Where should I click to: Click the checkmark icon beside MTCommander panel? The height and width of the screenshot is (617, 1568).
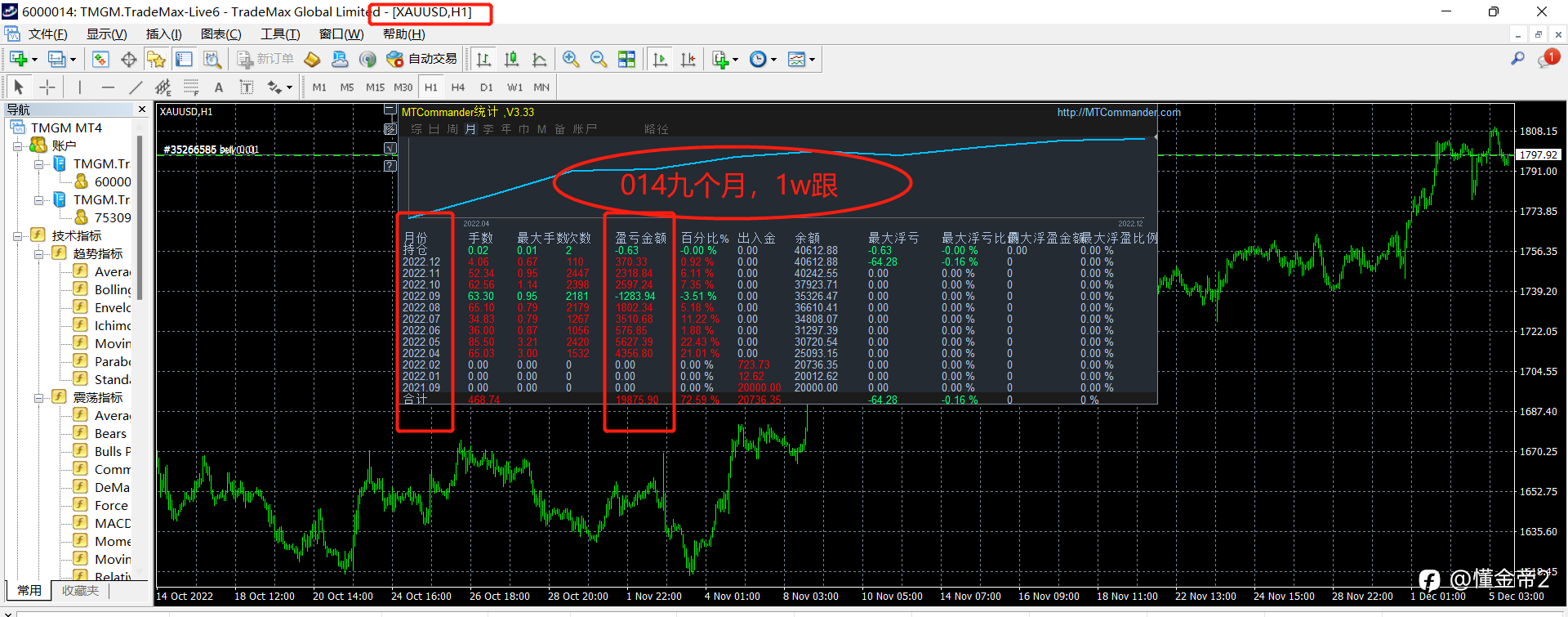click(x=390, y=148)
